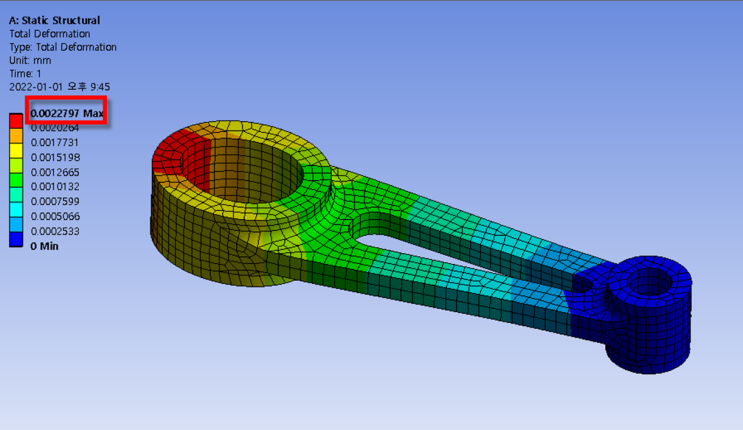Viewport: 743px width, 430px height.
Task: Click the red legend color band
Action: pyautogui.click(x=16, y=121)
